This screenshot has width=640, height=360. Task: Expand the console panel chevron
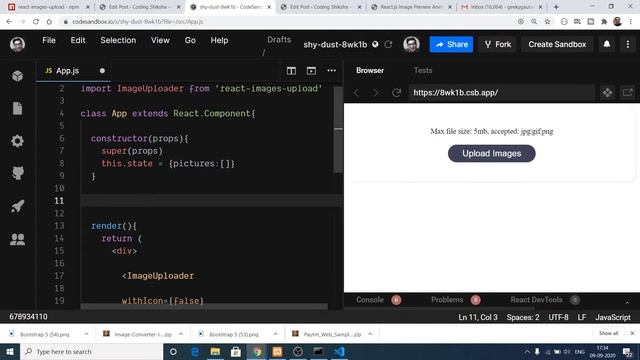(x=627, y=302)
